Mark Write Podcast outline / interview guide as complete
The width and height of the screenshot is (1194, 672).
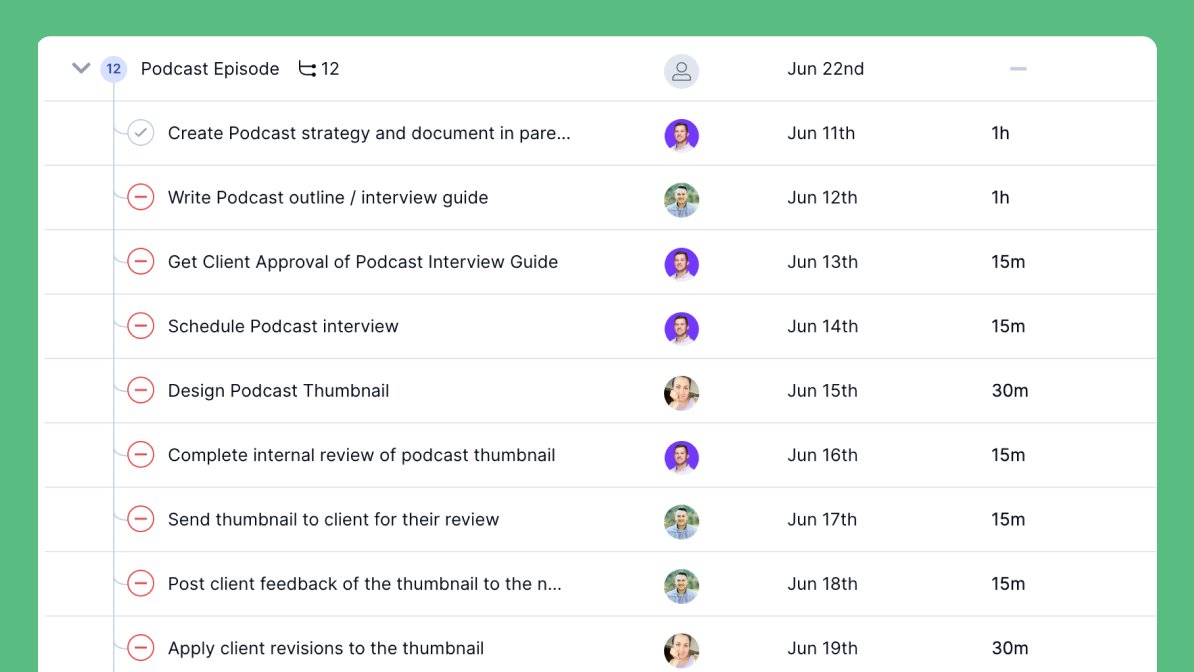tap(140, 197)
